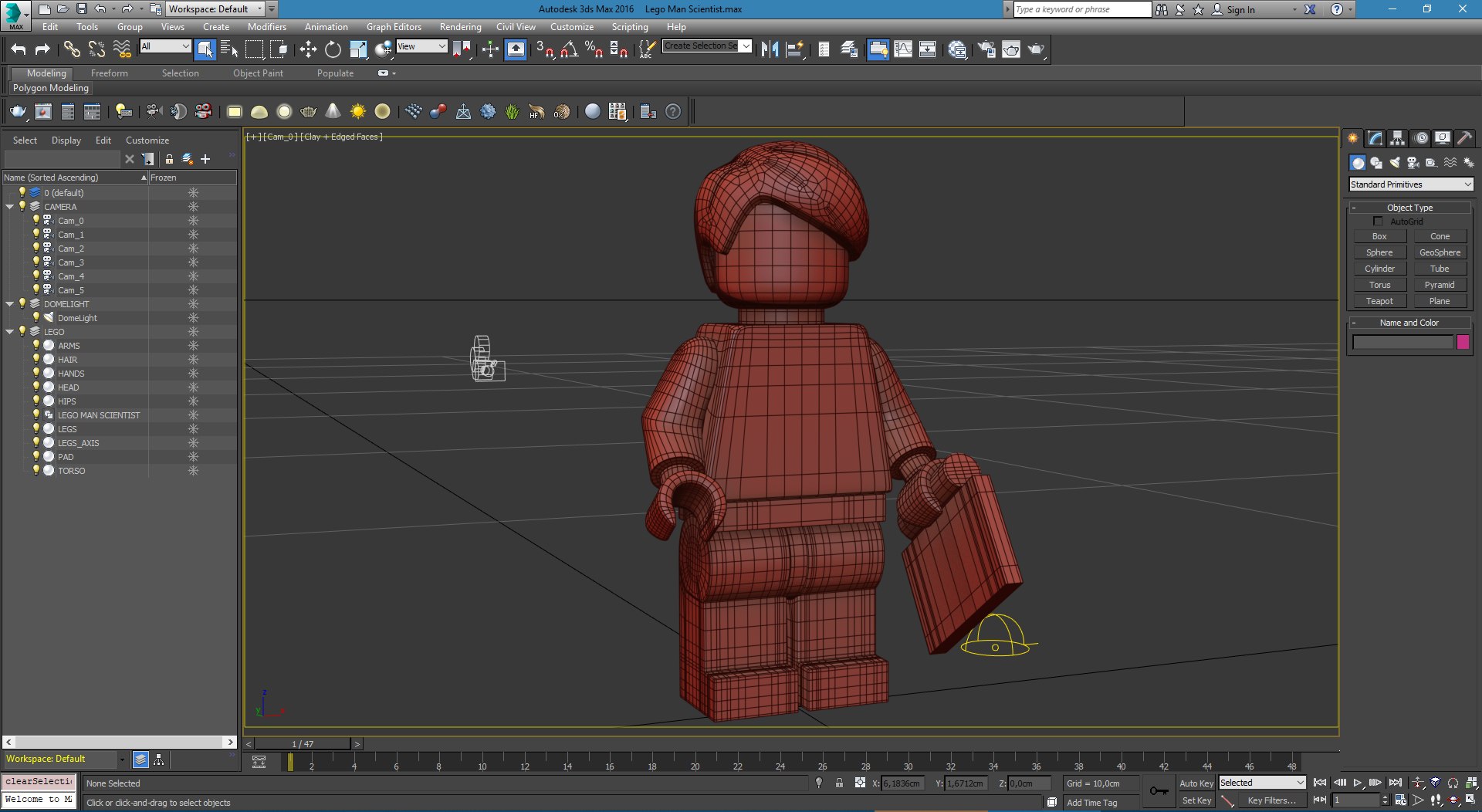
Task: Open the Curve Editor
Action: coord(903,49)
